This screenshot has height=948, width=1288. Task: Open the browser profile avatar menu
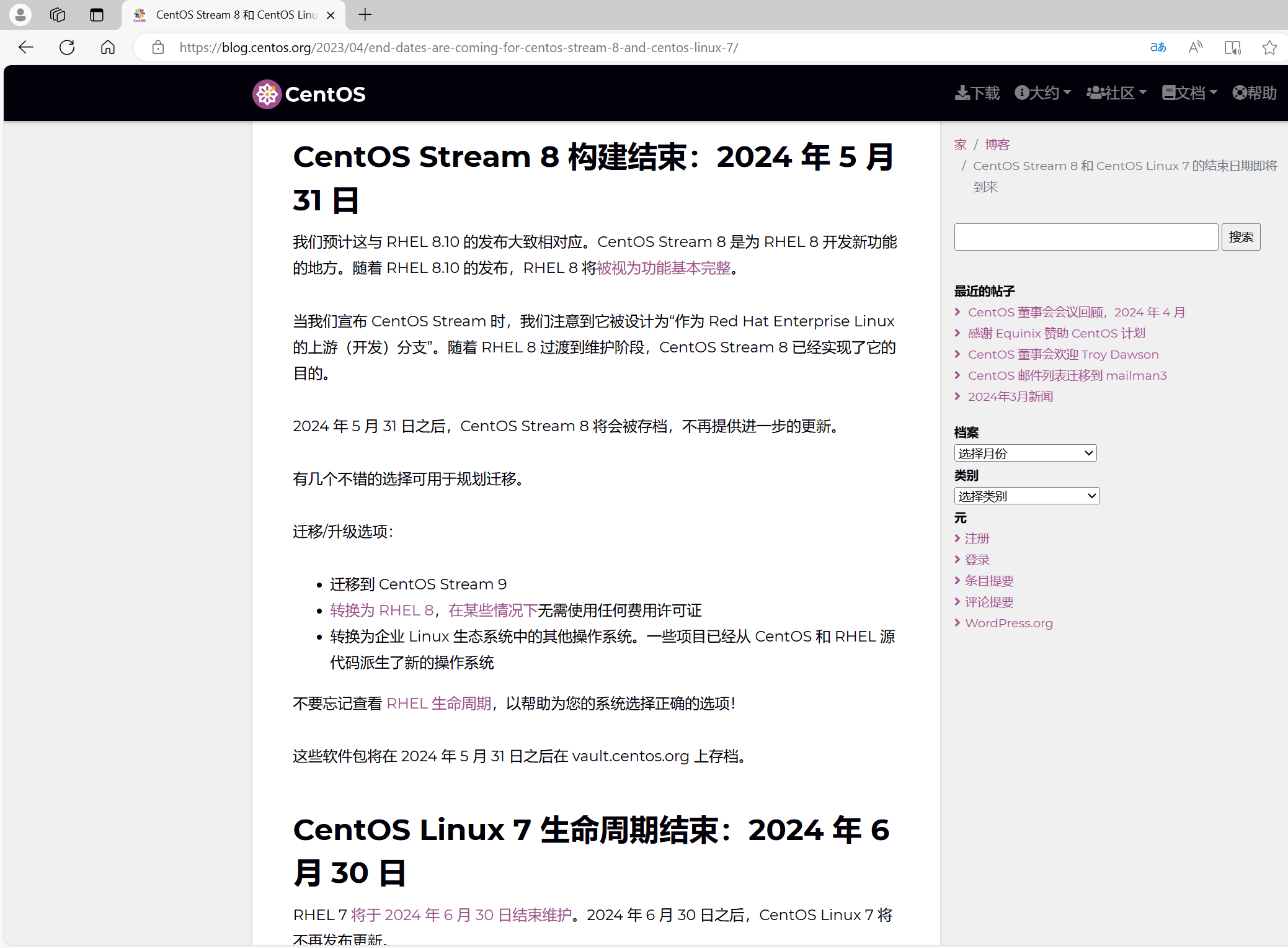coord(20,15)
